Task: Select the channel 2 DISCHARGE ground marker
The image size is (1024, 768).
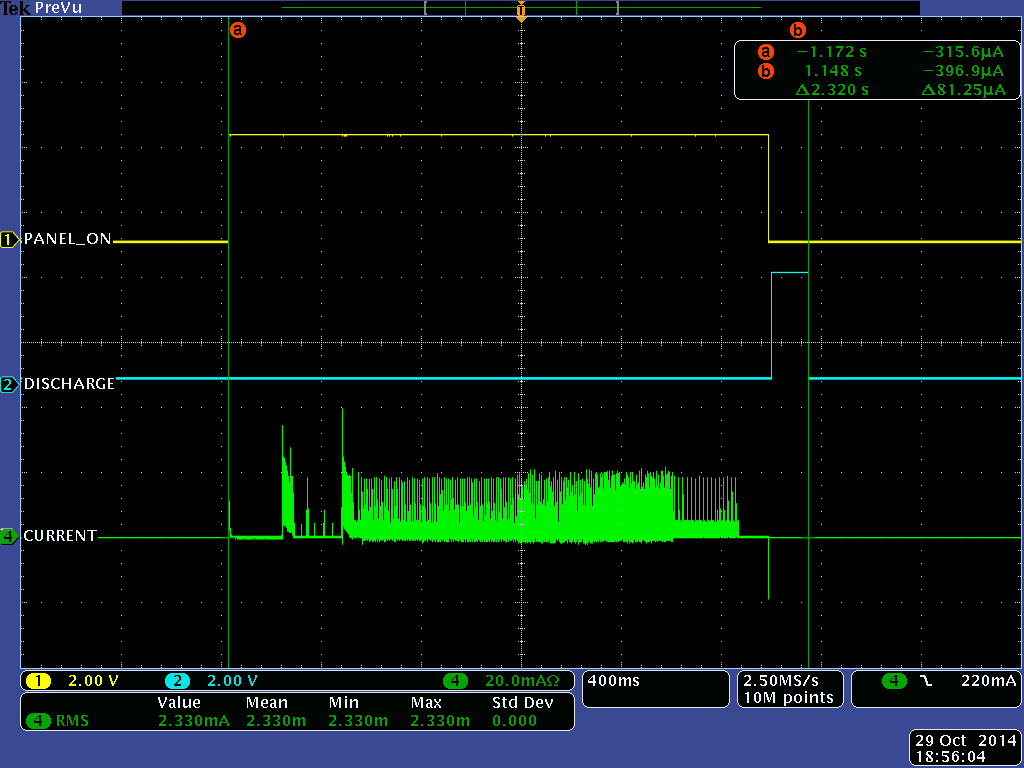Action: click(x=10, y=384)
